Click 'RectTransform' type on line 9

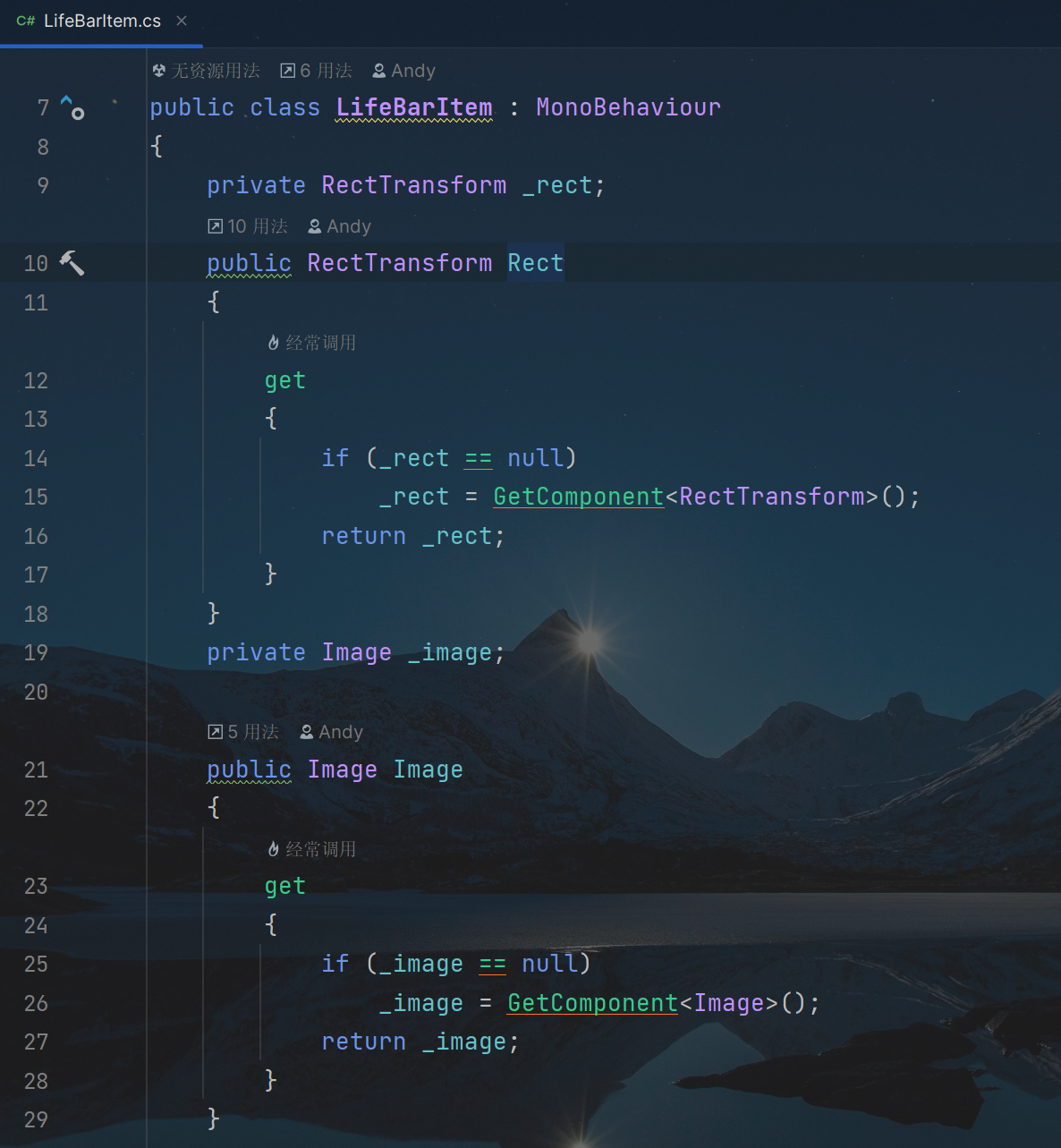(414, 185)
